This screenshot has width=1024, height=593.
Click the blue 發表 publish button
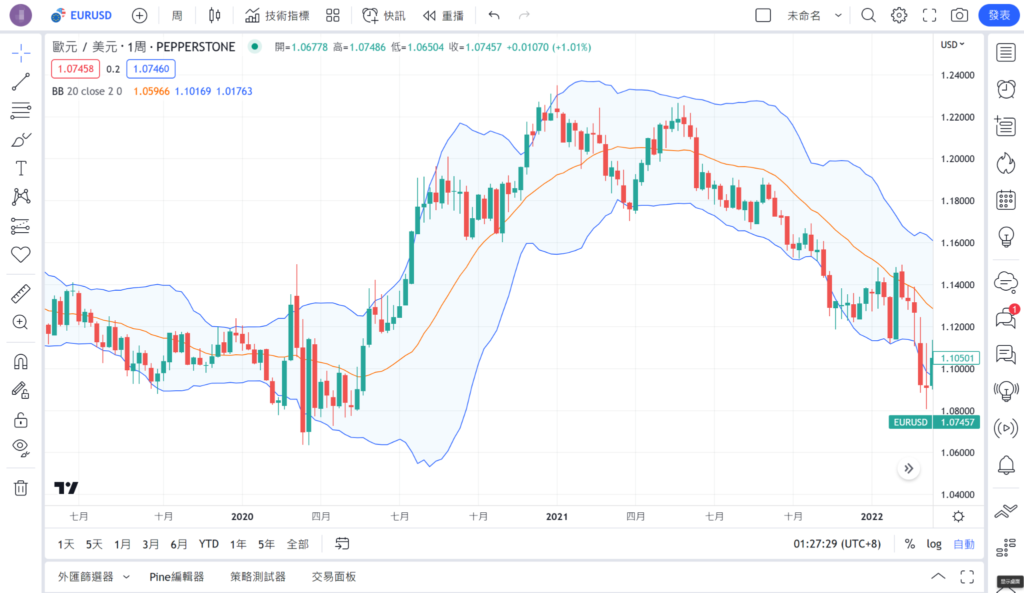(999, 15)
